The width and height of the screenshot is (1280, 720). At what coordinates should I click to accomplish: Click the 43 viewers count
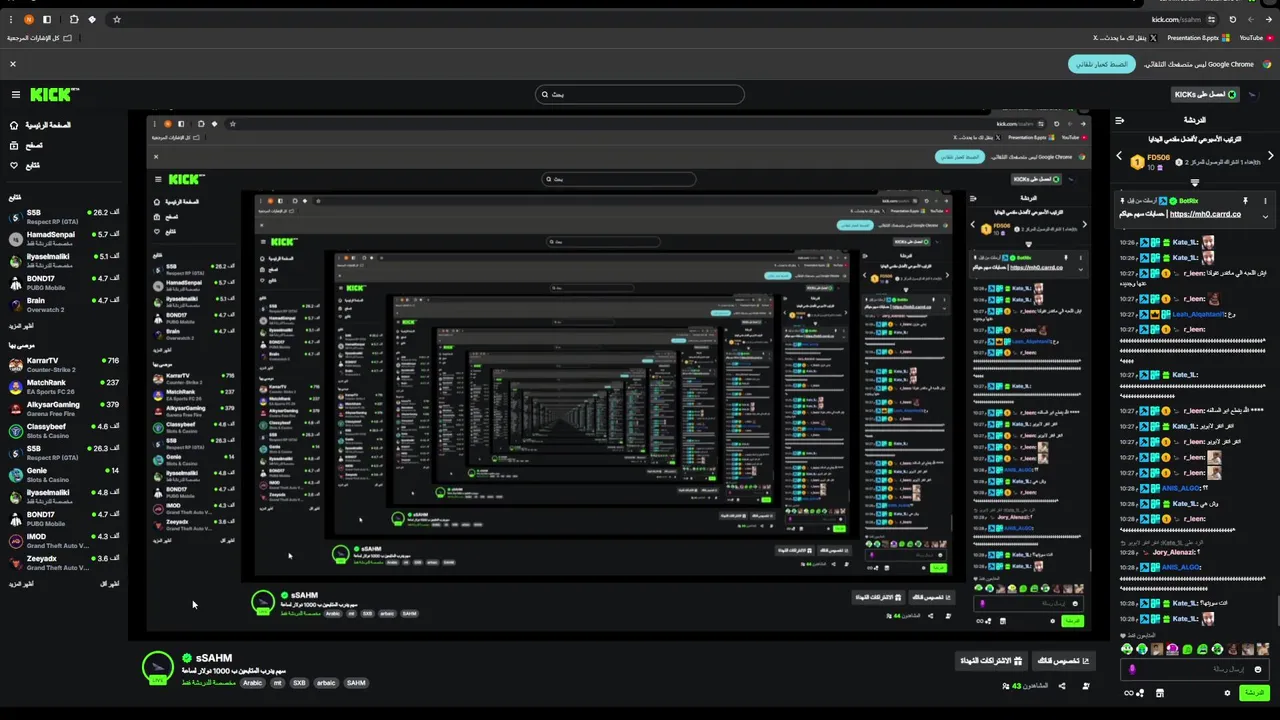[1024, 686]
